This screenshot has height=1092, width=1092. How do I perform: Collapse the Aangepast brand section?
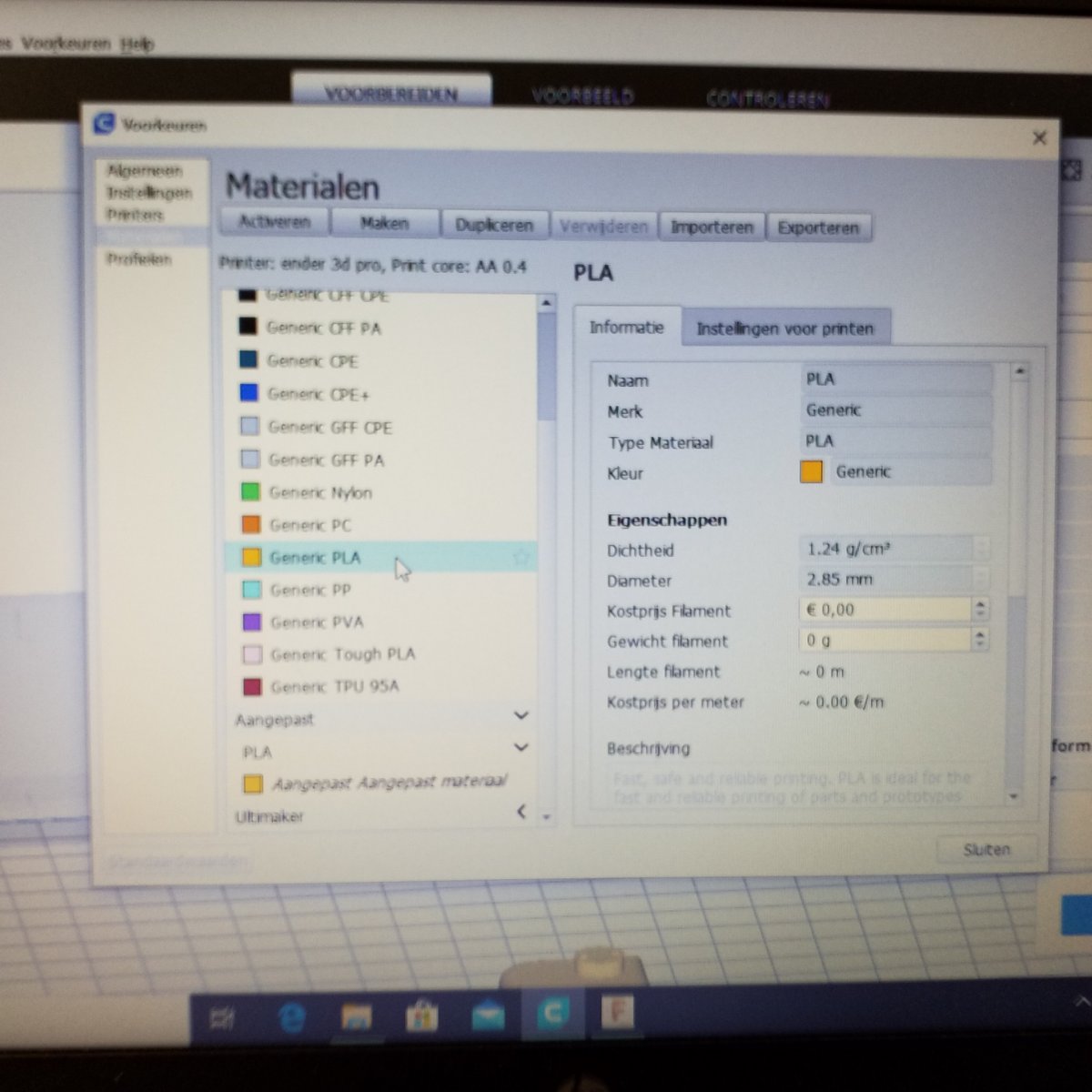click(521, 716)
